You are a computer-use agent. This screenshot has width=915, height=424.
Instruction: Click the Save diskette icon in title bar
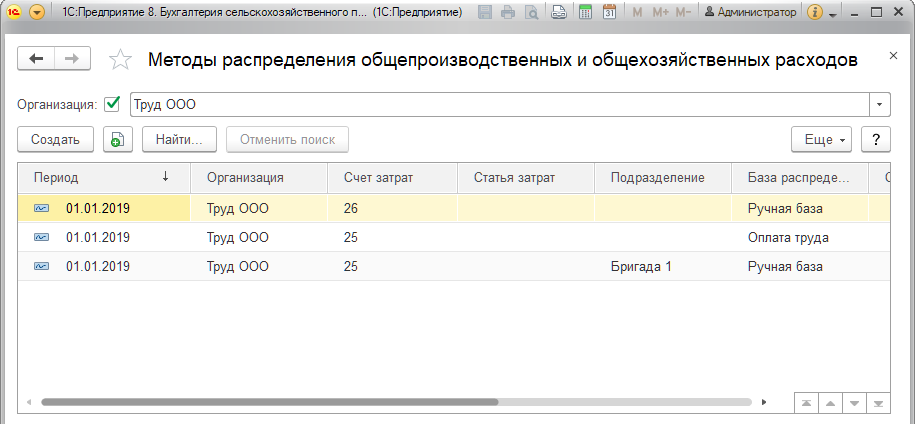coord(485,12)
